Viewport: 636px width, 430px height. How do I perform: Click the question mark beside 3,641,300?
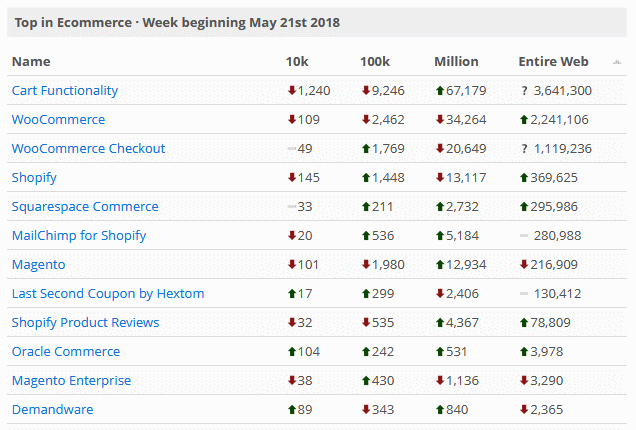point(524,90)
